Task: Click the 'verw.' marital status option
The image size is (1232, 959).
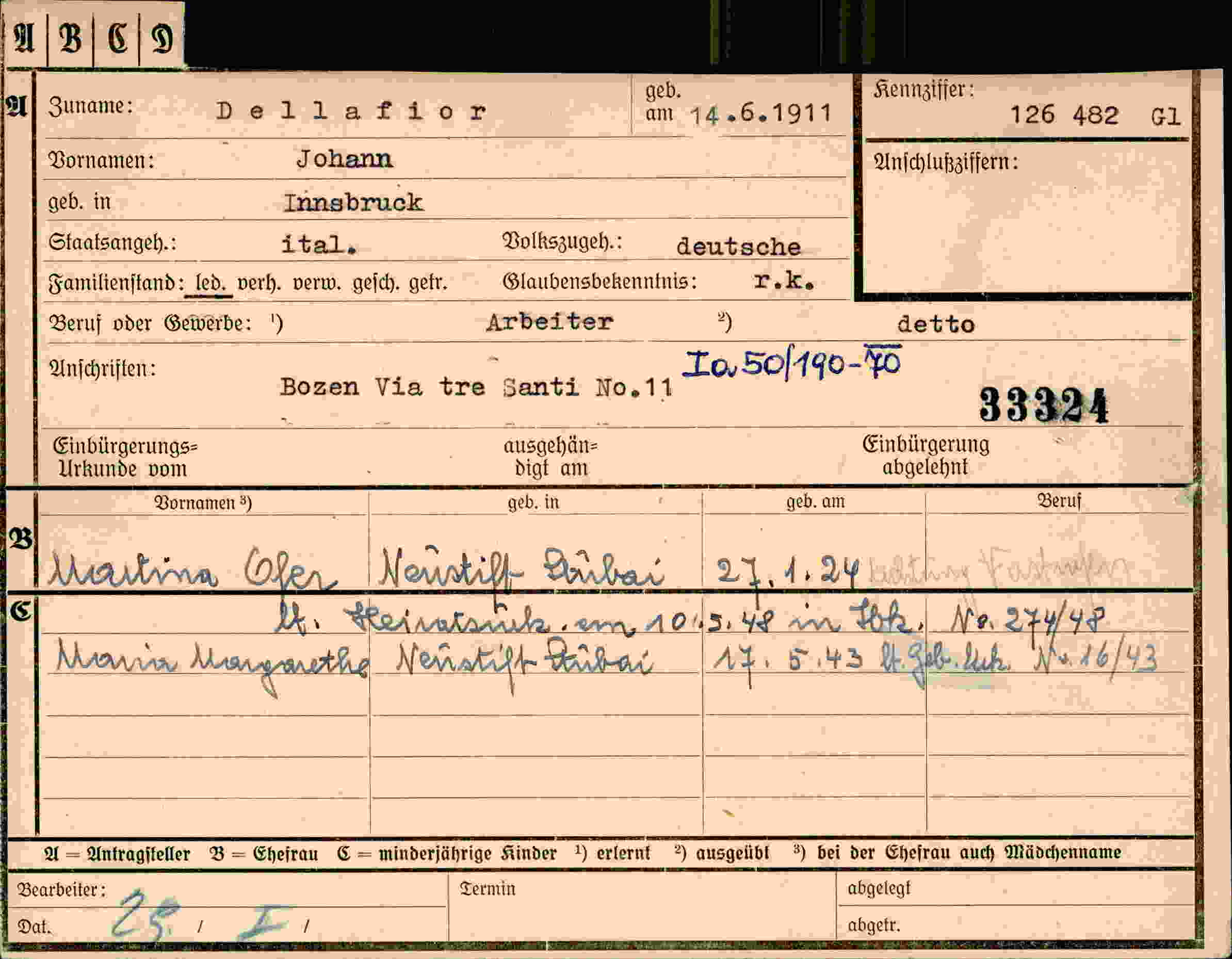Action: (x=317, y=282)
